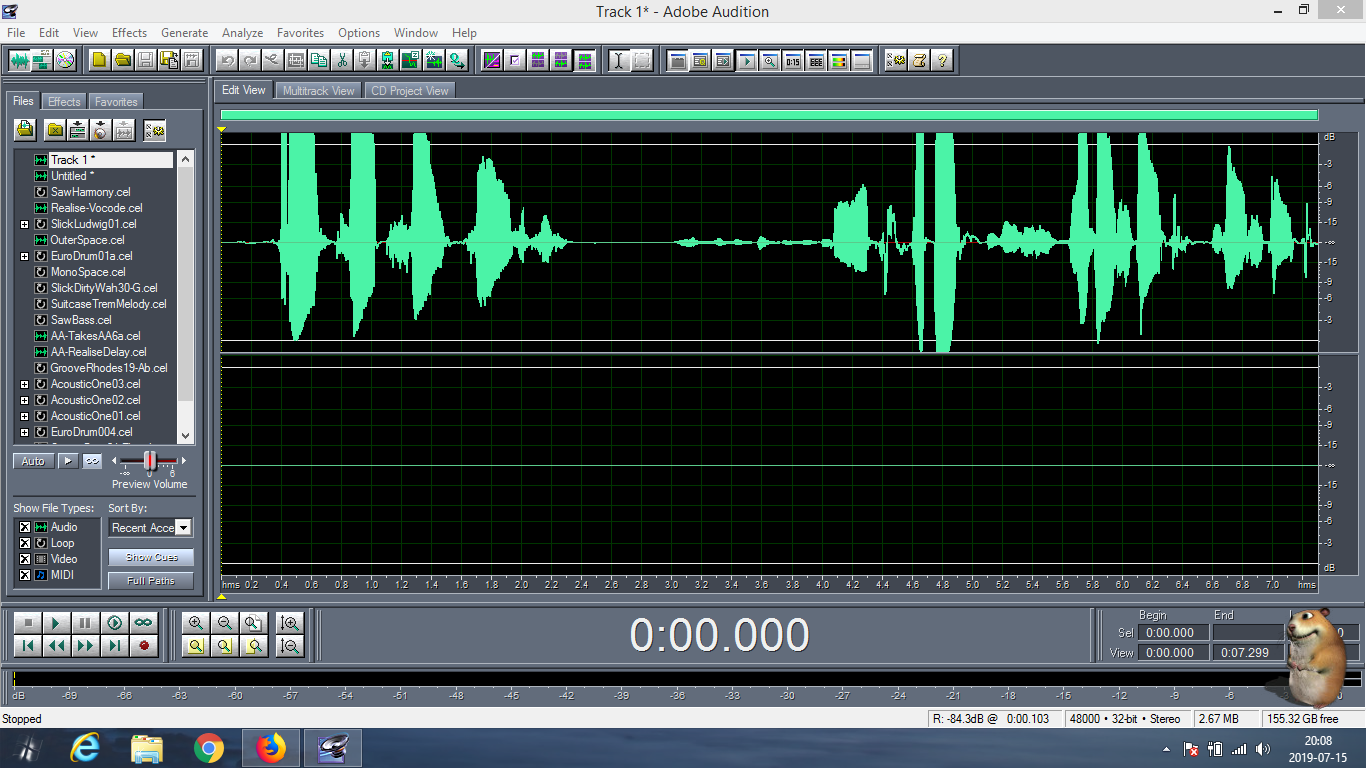Click the Undo arrow in the toolbar

(x=227, y=60)
